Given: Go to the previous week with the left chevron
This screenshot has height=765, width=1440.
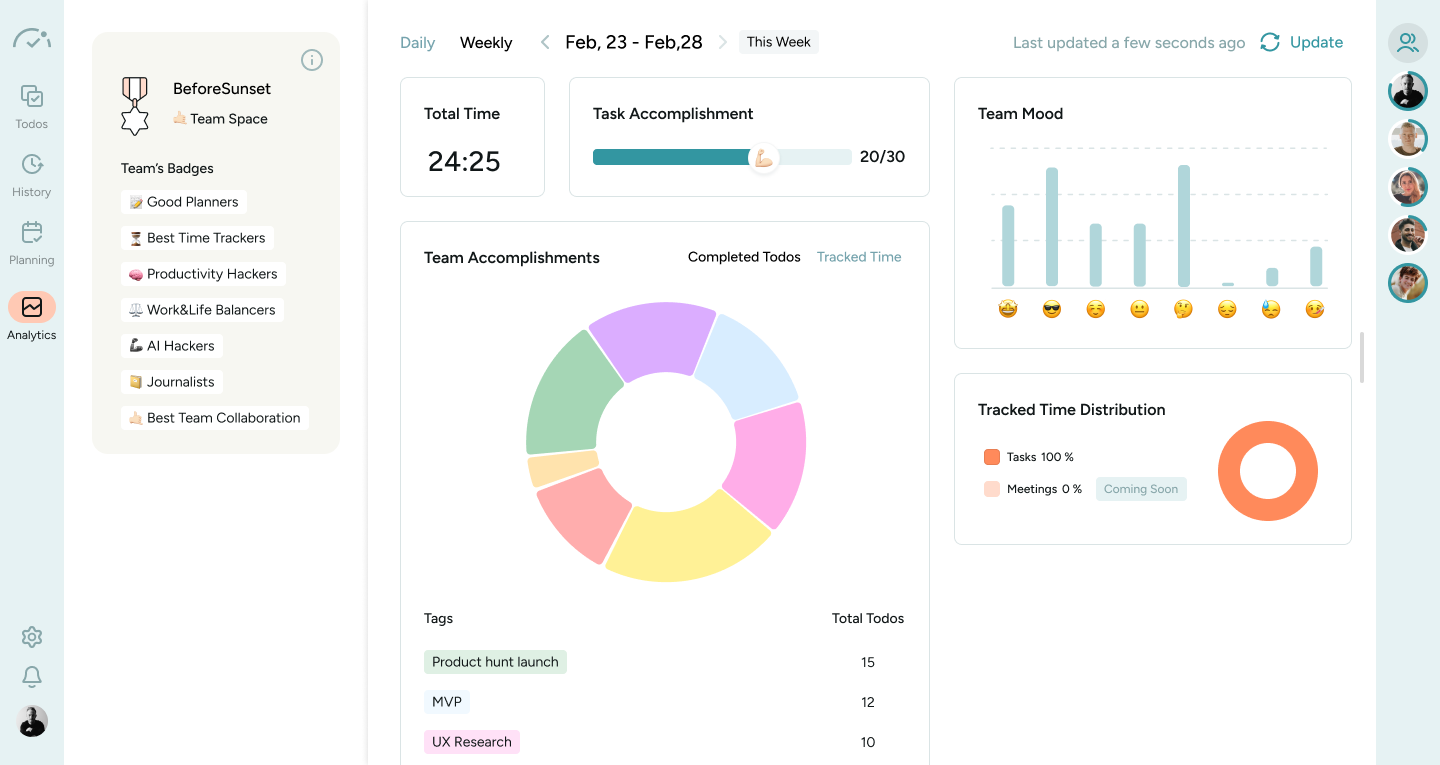Looking at the screenshot, I should [x=544, y=42].
